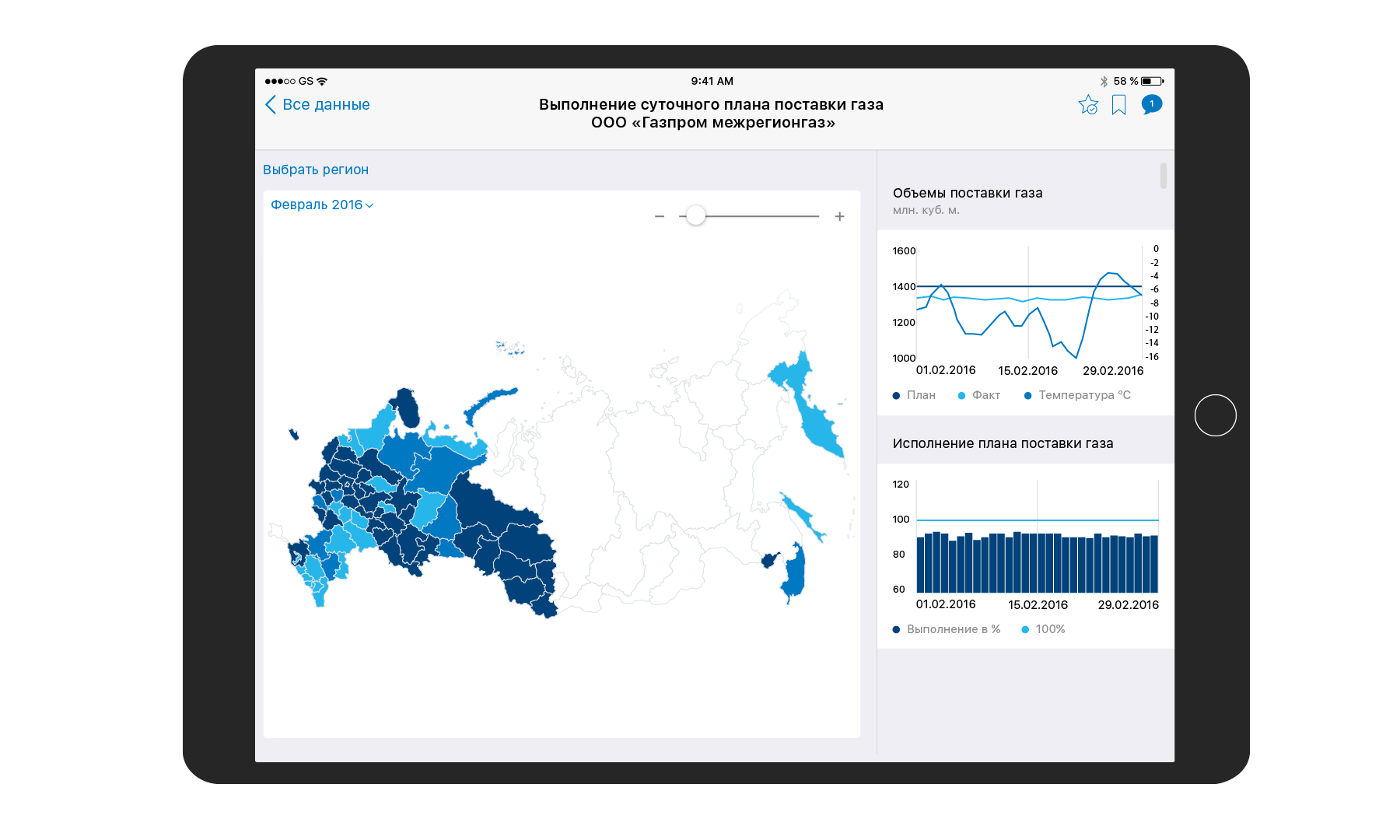Toggle the Выполнение в % legend item

pos(947,629)
